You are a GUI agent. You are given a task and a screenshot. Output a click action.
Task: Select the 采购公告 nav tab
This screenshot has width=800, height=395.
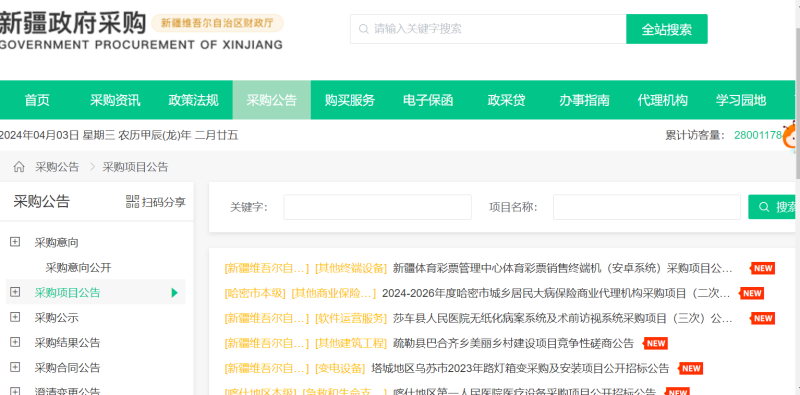(x=271, y=100)
